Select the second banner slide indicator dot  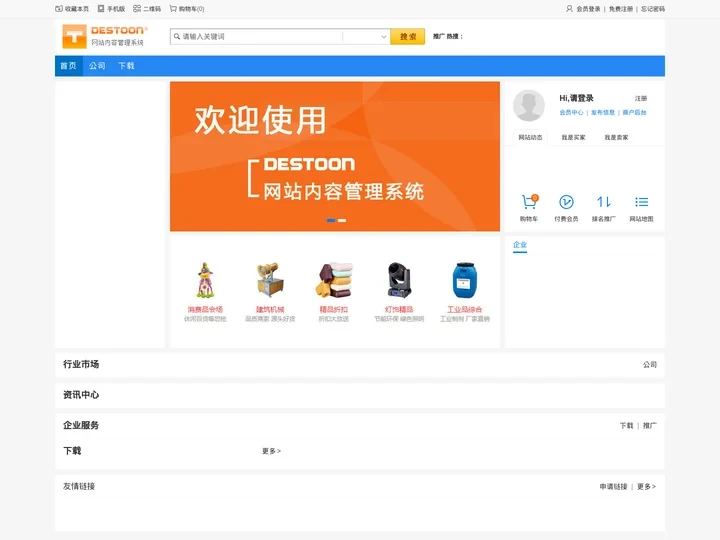coord(342,220)
